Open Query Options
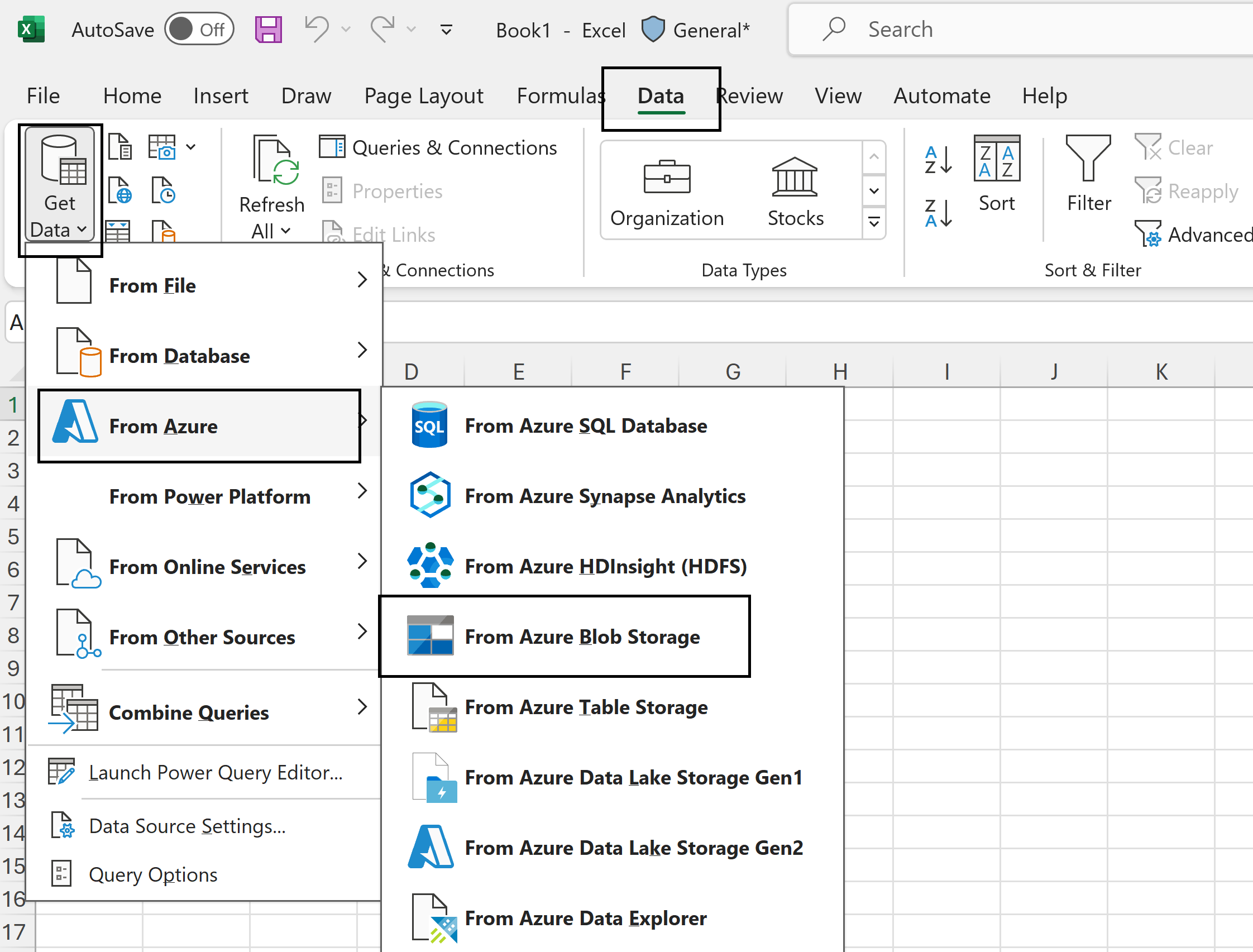This screenshot has width=1253, height=952. [204, 874]
